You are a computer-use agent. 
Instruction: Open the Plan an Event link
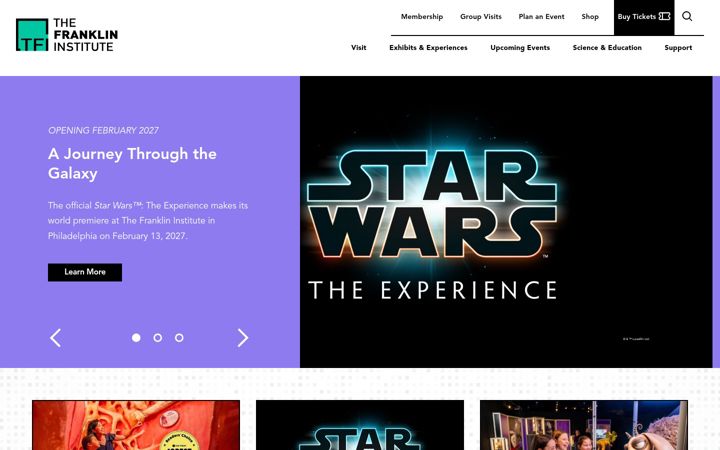(x=541, y=17)
